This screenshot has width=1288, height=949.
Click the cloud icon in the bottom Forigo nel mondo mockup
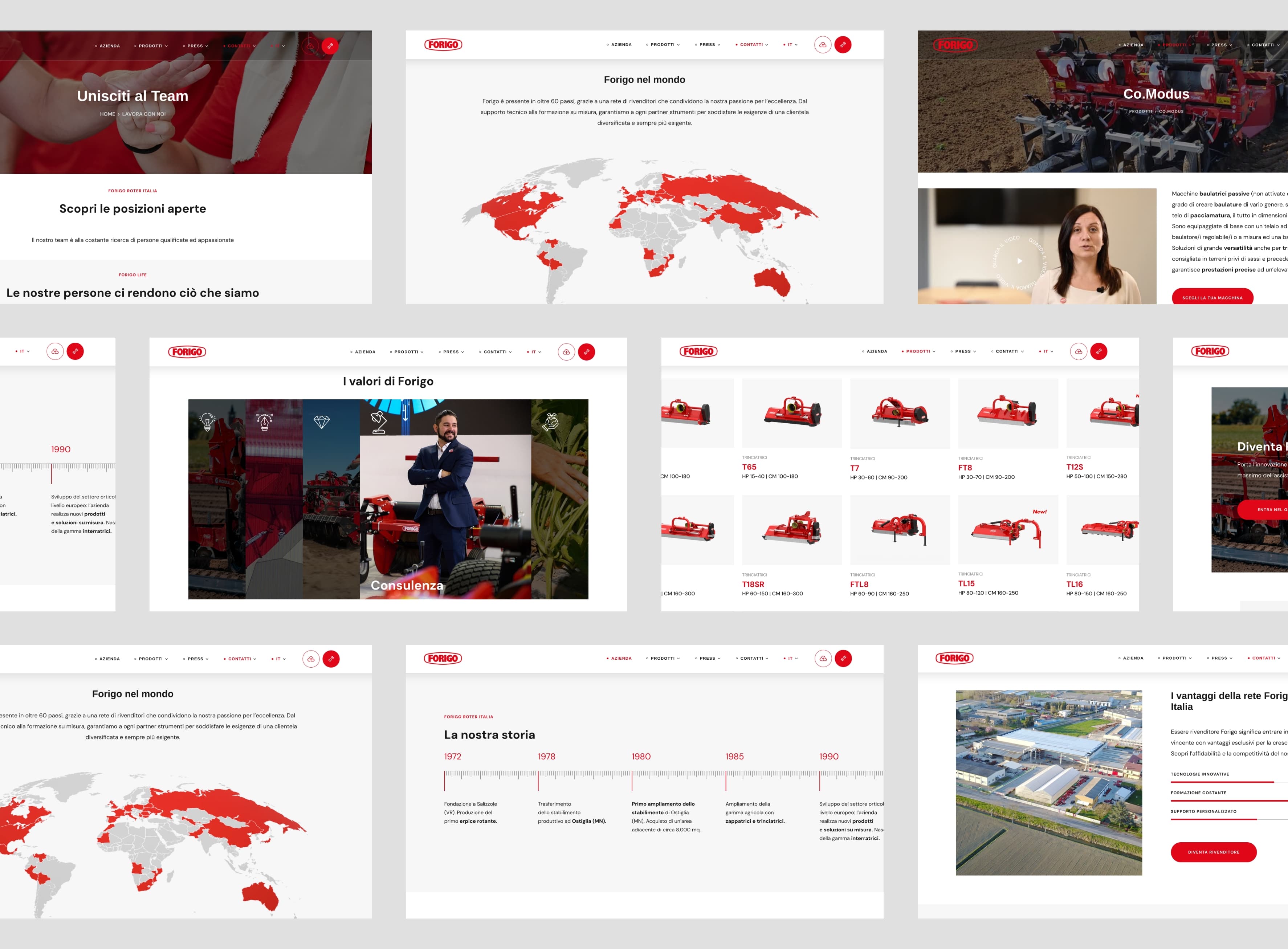point(311,659)
